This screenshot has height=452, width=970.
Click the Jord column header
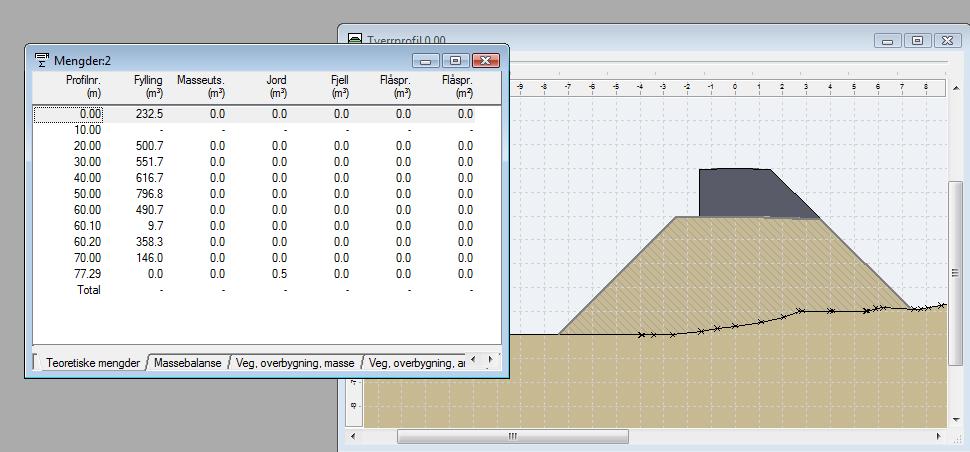[x=277, y=87]
